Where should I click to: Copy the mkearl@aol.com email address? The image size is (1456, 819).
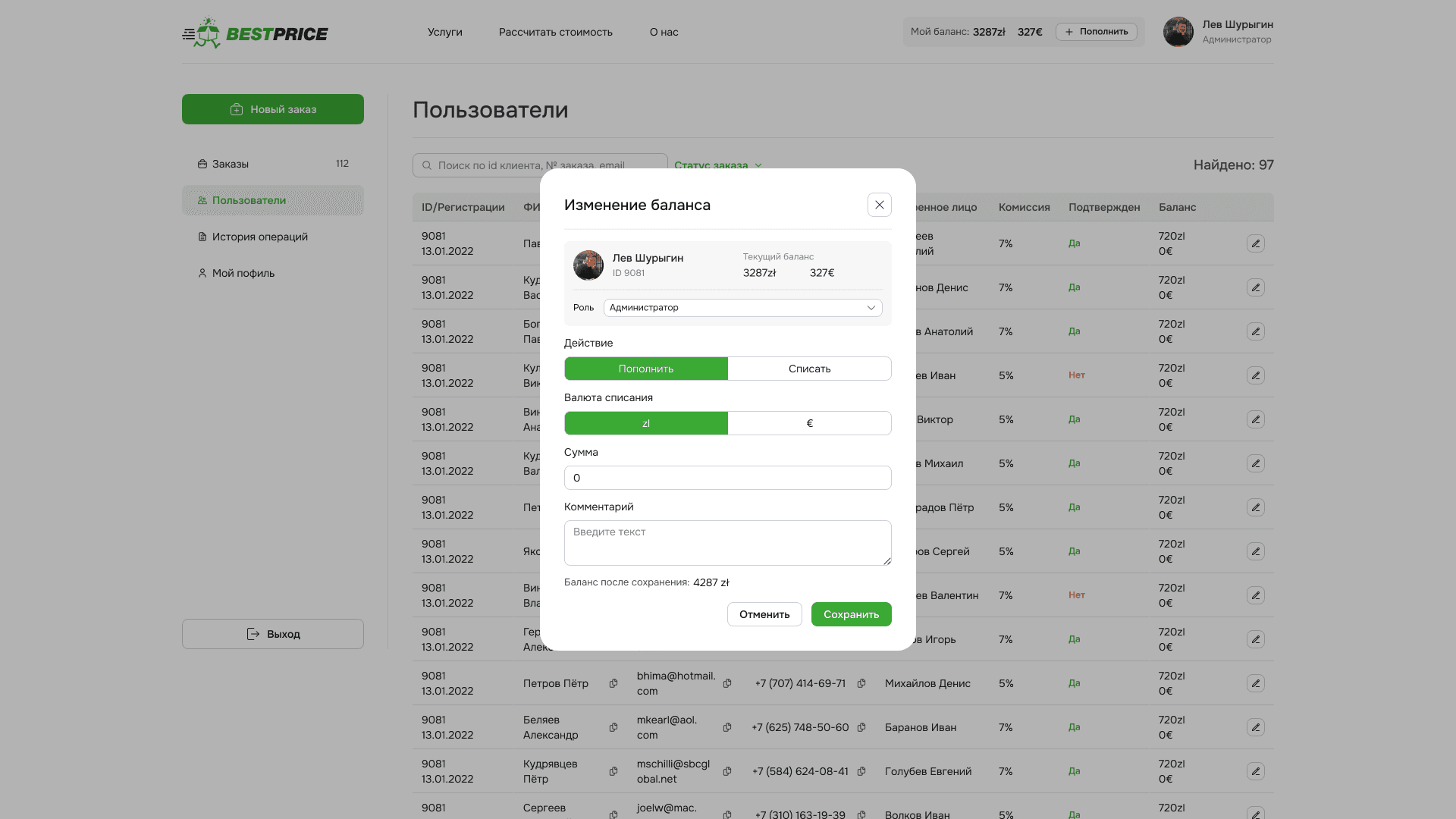(x=727, y=727)
